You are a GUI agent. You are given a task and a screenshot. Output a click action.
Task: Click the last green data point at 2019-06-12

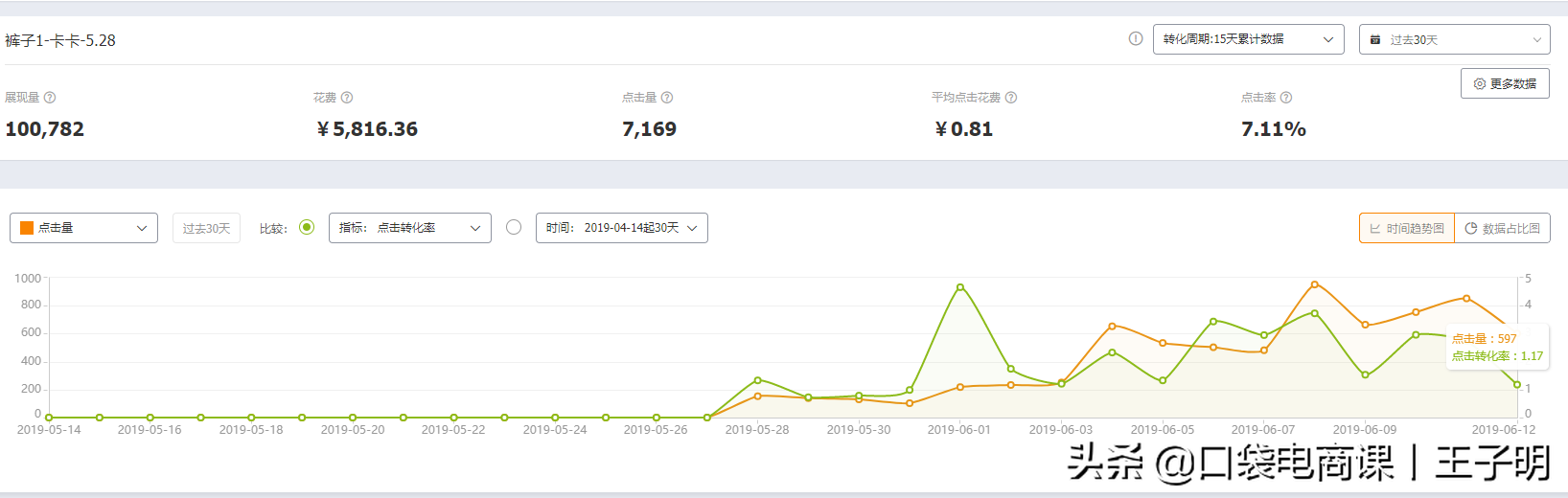coord(1517,385)
